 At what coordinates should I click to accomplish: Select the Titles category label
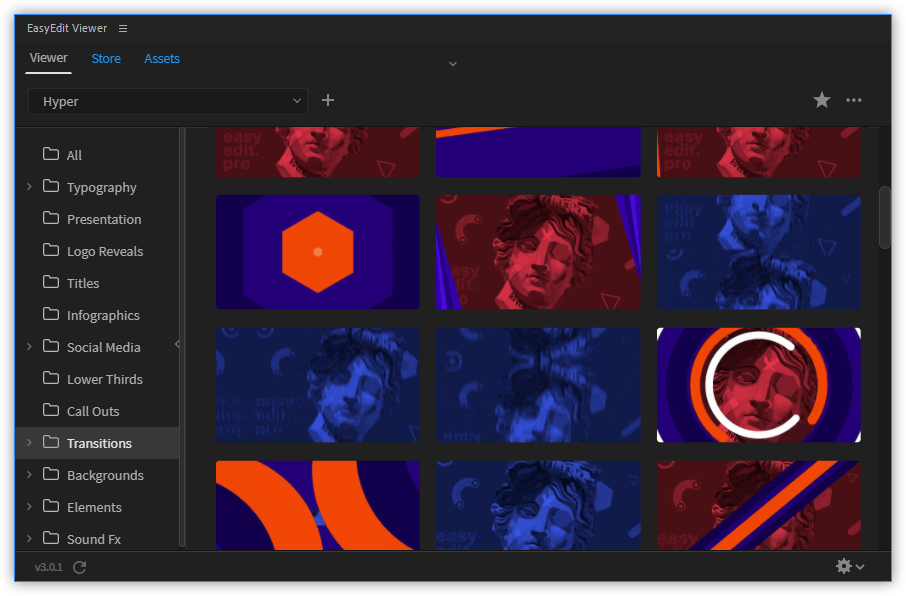pyautogui.click(x=83, y=283)
